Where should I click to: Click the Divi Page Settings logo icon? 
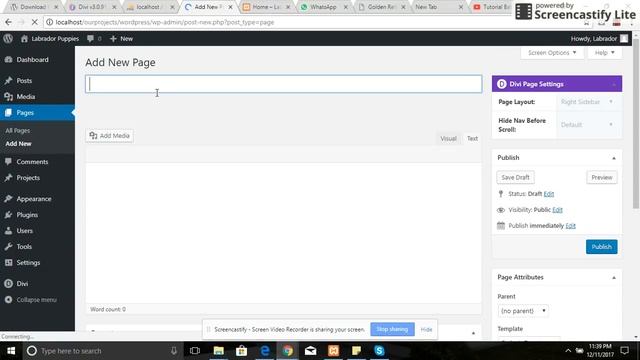coord(502,84)
